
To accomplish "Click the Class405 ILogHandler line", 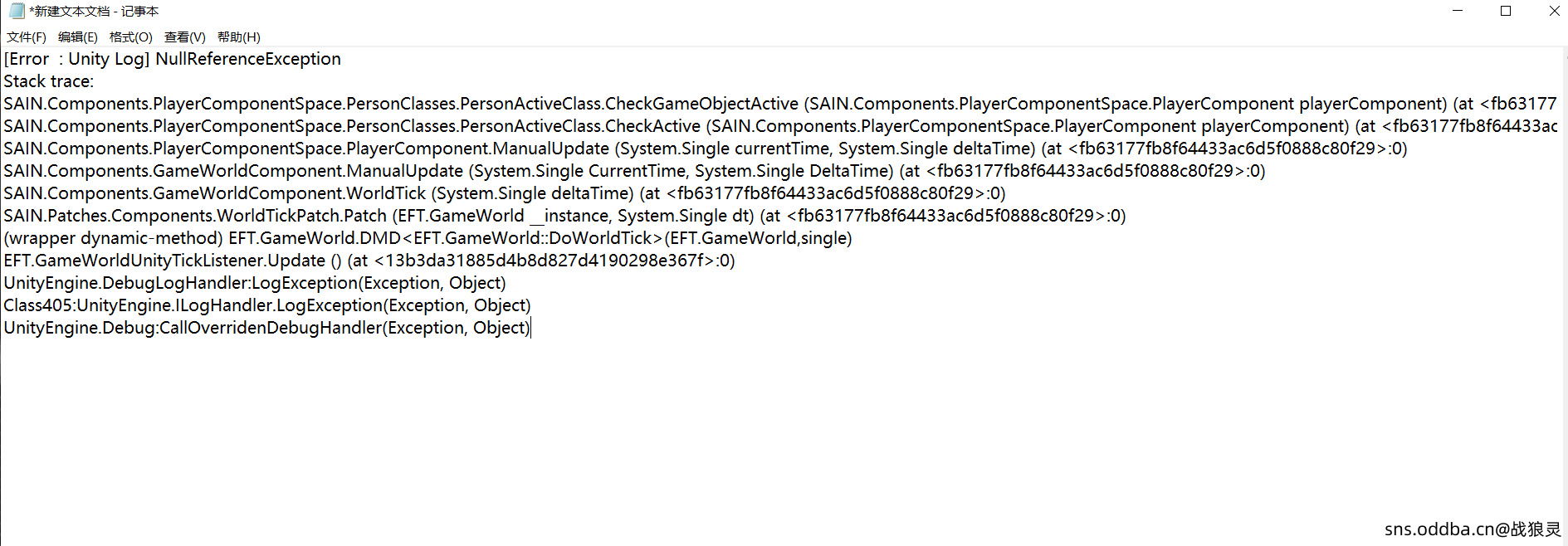I will coord(267,305).
